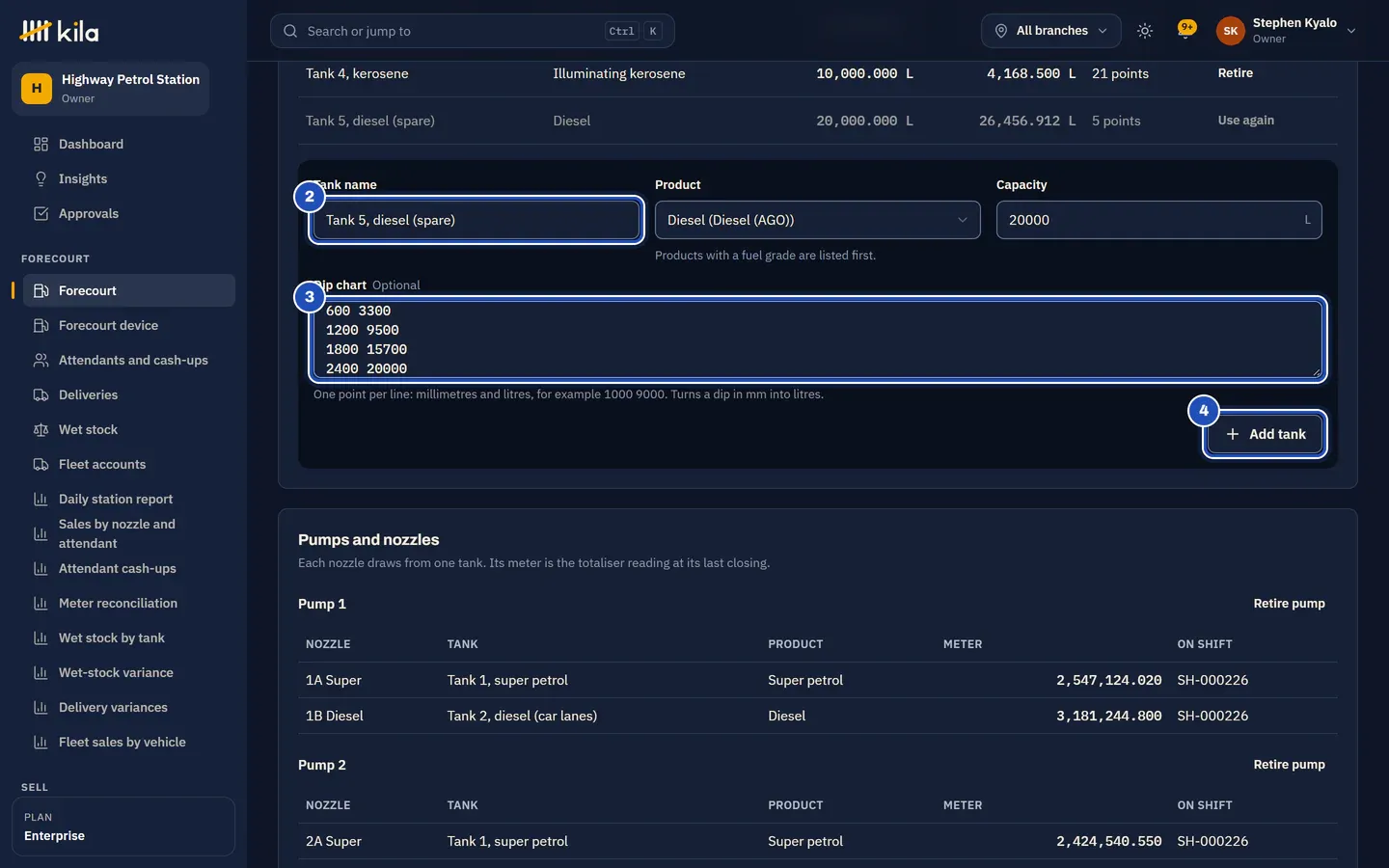The height and width of the screenshot is (868, 1389).
Task: Click the SK user avatar
Action: [x=1231, y=31]
